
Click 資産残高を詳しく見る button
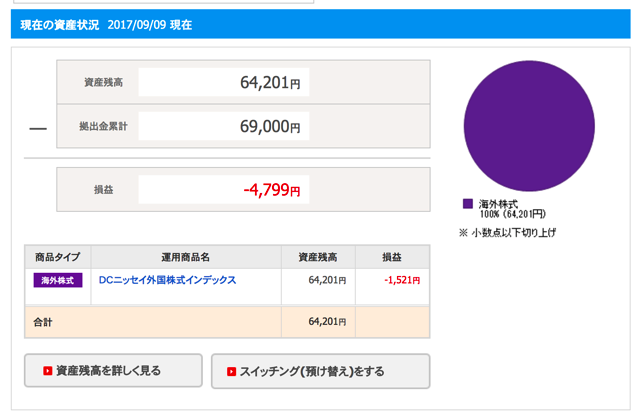[113, 370]
